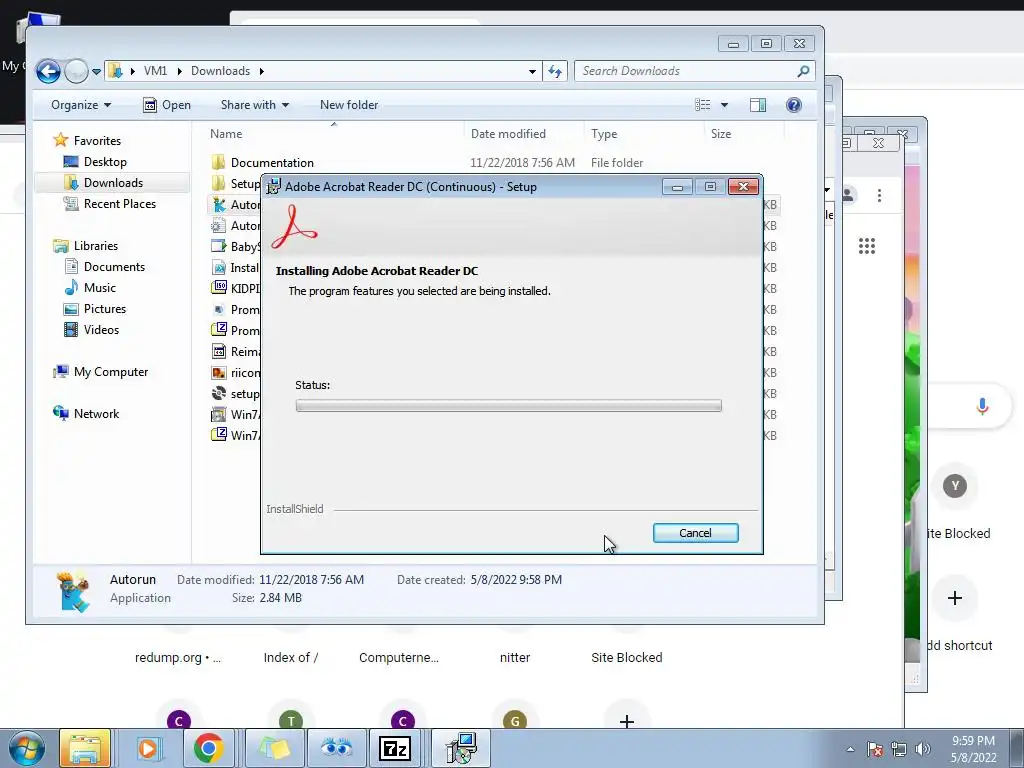Image resolution: width=1024 pixels, height=768 pixels.
Task: Open the Share with menu
Action: click(x=255, y=105)
